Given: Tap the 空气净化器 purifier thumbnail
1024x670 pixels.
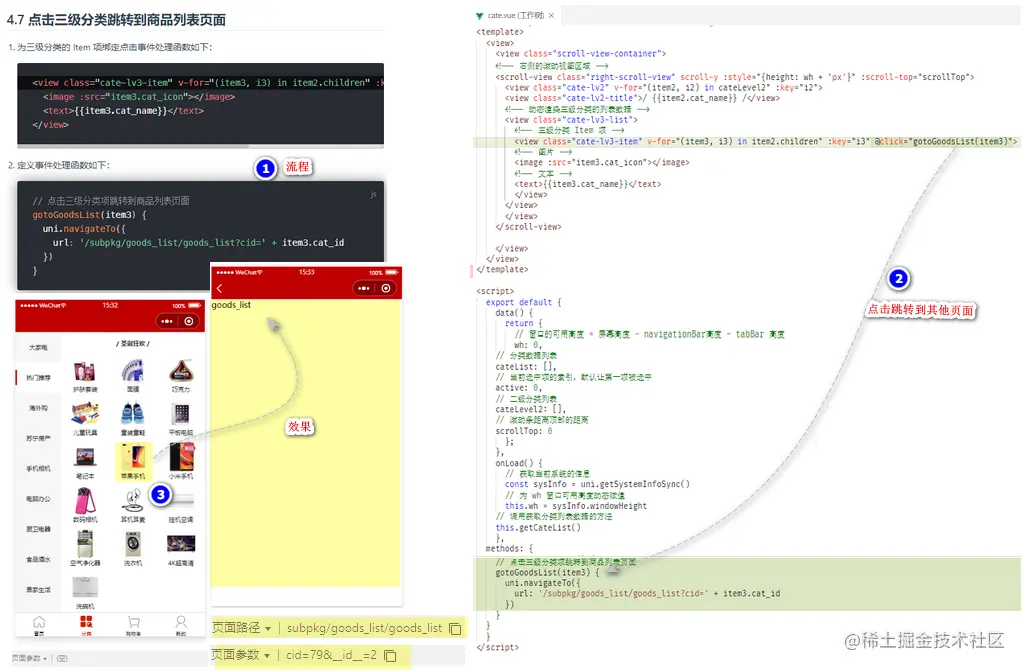Looking at the screenshot, I should 85,544.
